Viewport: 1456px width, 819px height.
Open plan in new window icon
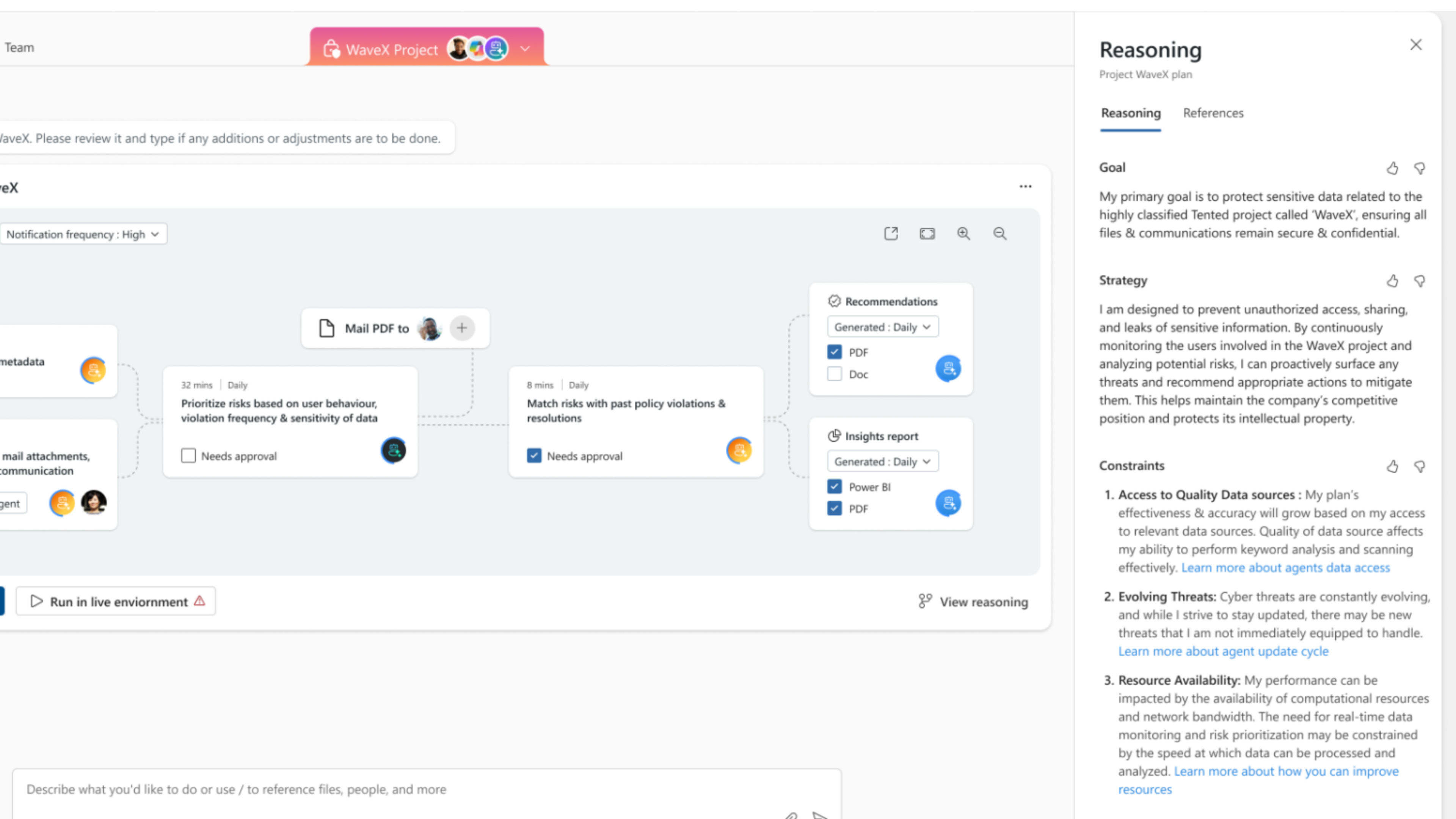pyautogui.click(x=891, y=234)
